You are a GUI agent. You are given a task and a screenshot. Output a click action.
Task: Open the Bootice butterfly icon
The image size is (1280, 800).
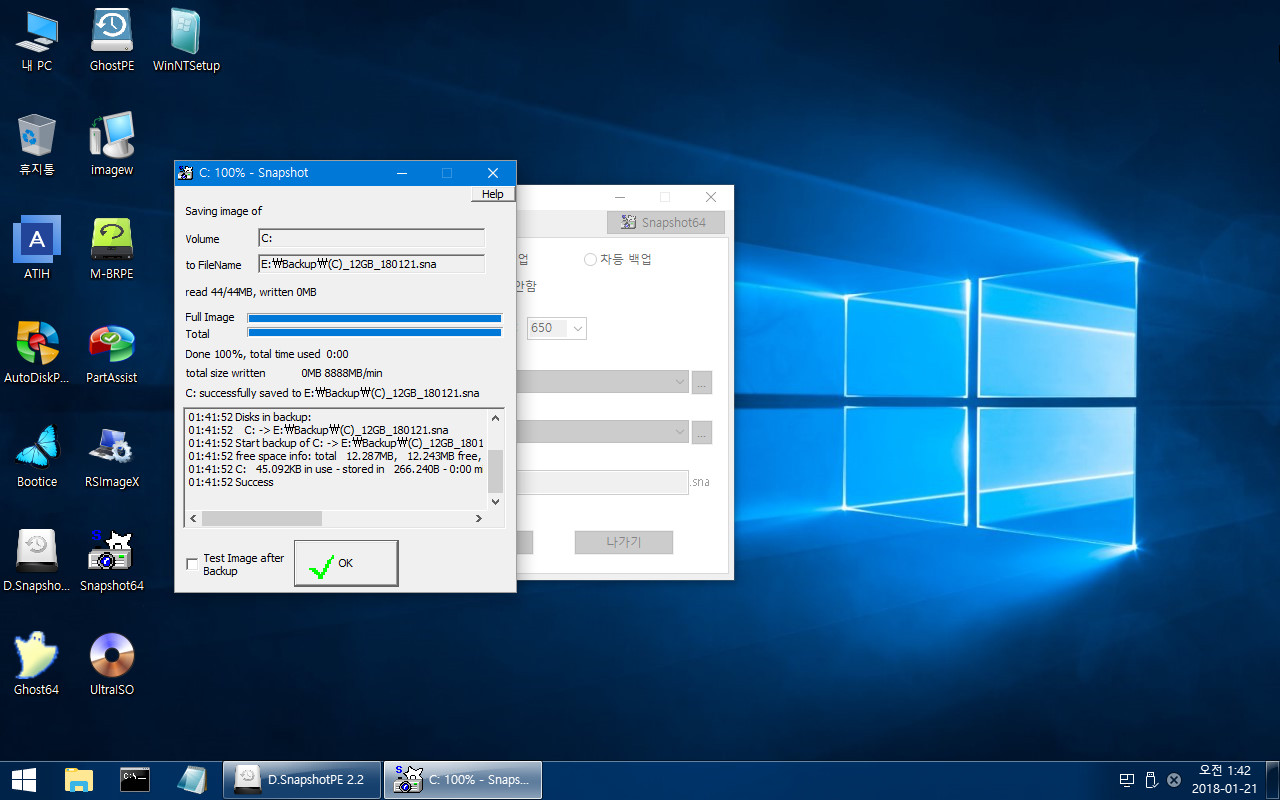tap(37, 456)
